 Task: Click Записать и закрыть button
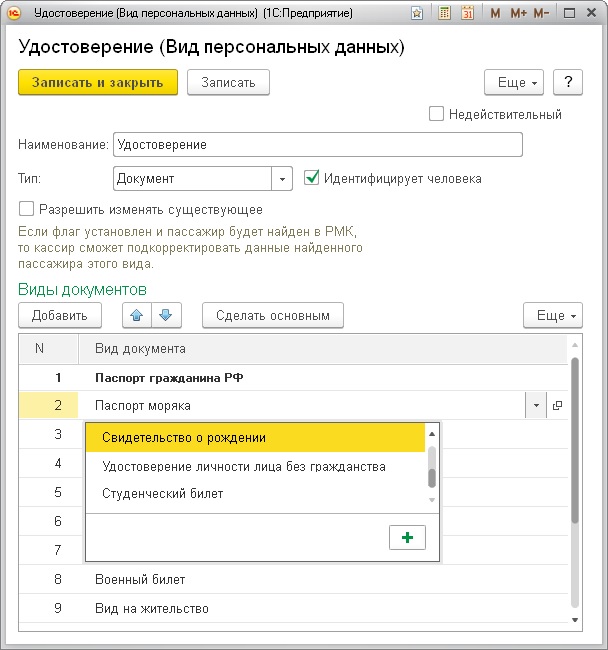[x=97, y=82]
